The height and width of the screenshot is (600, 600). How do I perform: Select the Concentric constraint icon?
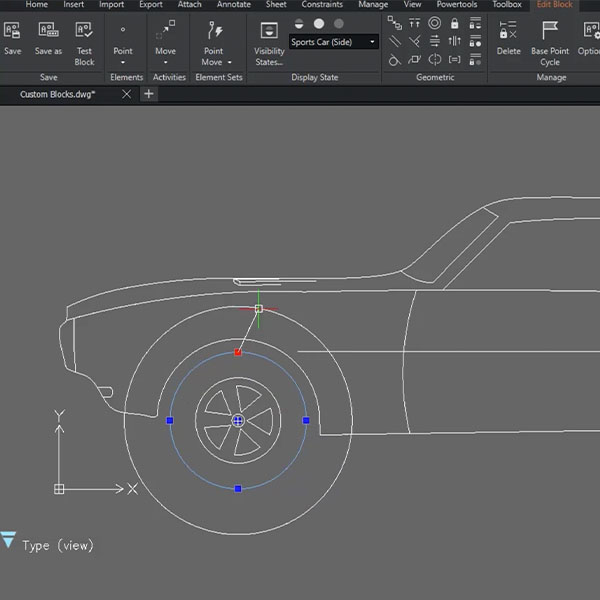434,23
